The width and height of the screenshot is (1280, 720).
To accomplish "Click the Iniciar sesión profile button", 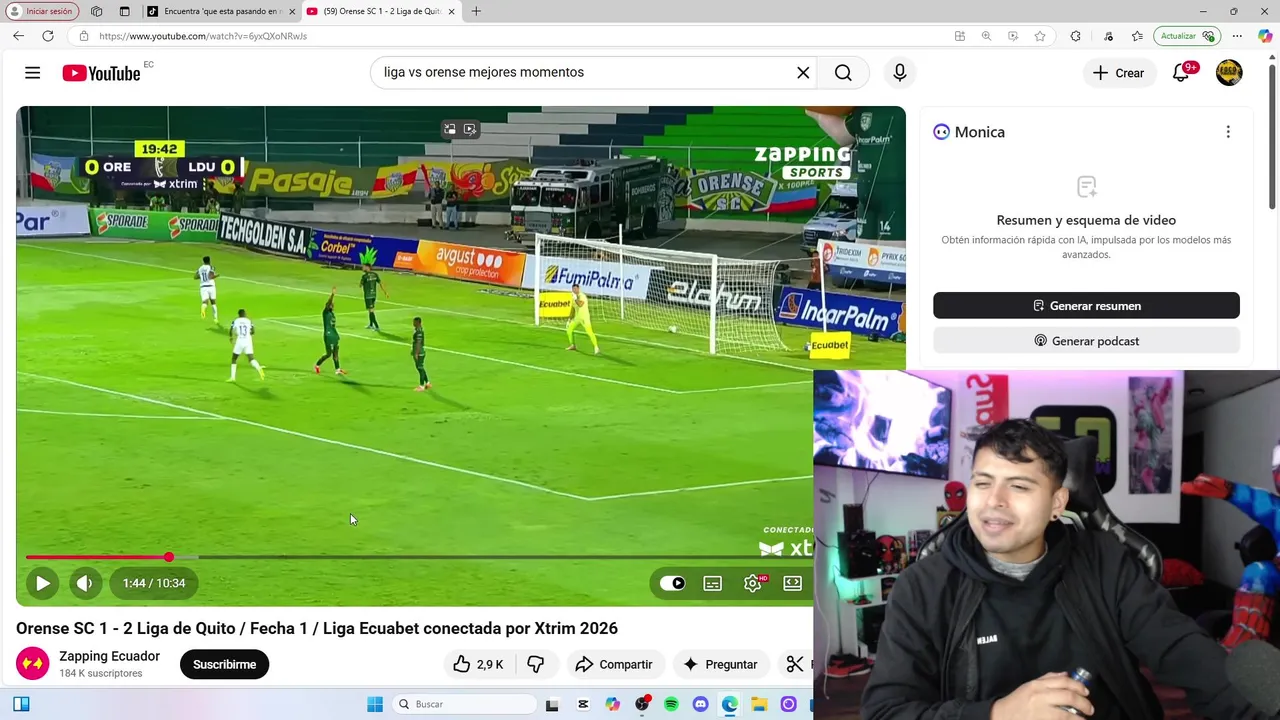I will [x=41, y=11].
